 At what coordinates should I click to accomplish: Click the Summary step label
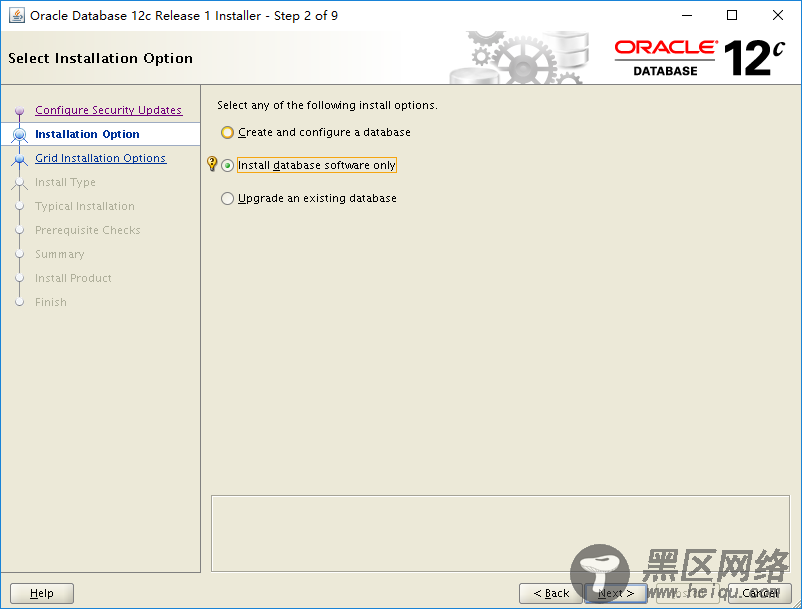click(x=59, y=254)
